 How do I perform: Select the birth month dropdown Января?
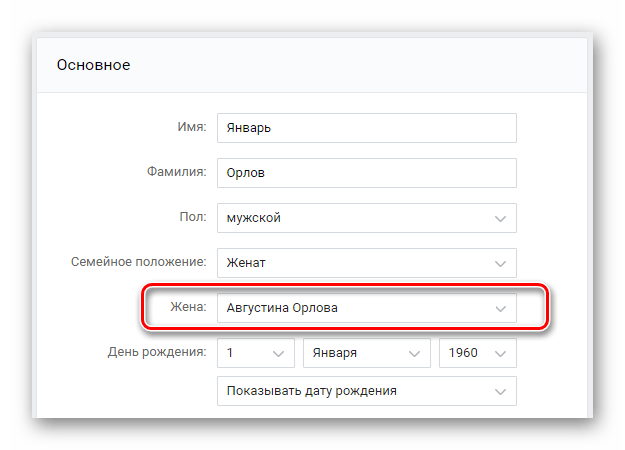[367, 353]
